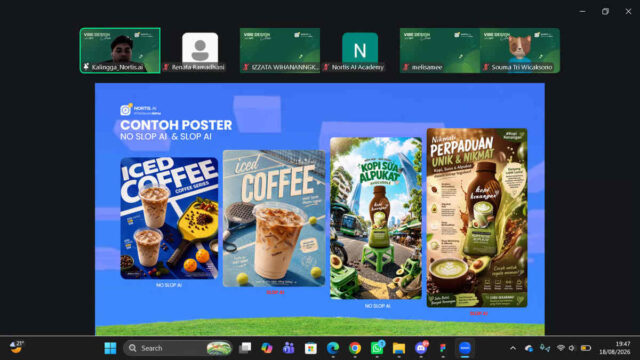Viewport: 640px width, 360px height.
Task: Open the Windows Start menu
Action: click(110, 348)
